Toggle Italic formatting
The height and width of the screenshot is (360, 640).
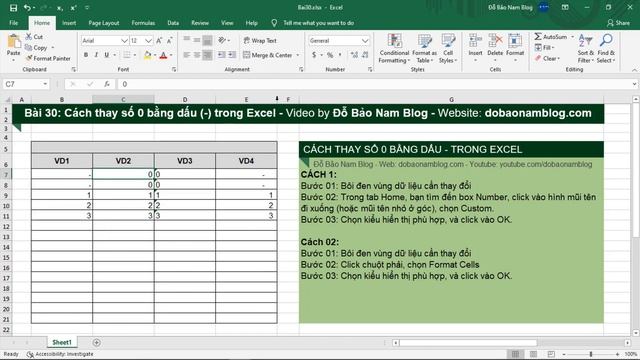coord(96,55)
